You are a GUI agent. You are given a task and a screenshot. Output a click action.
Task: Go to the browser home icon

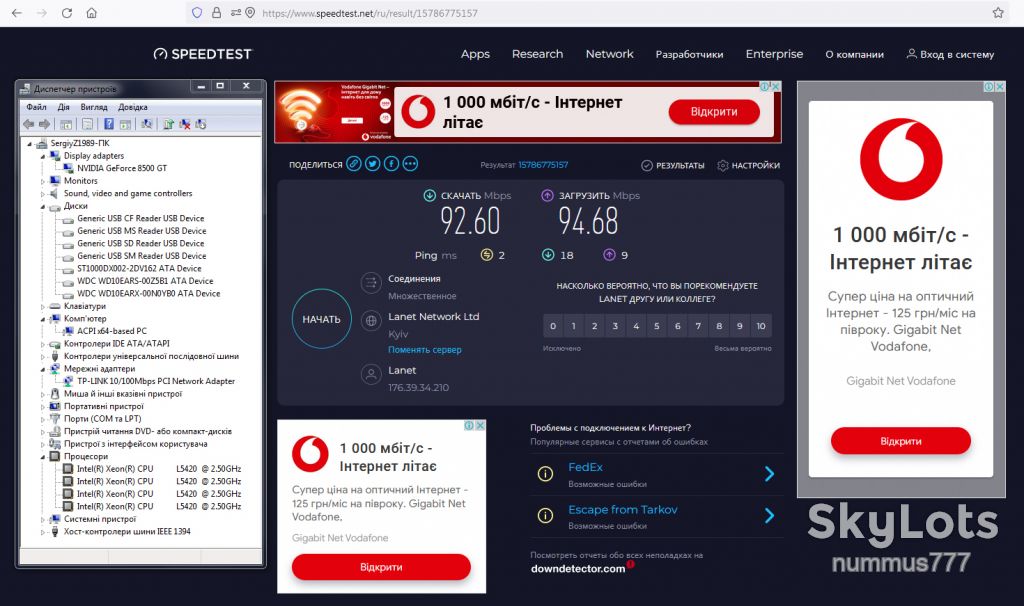[91, 13]
